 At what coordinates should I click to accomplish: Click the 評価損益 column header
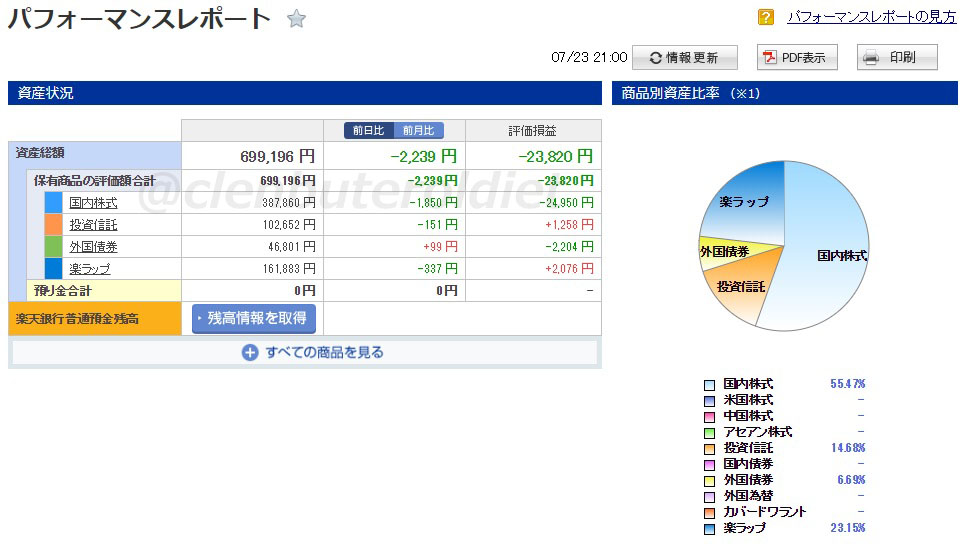click(x=532, y=131)
